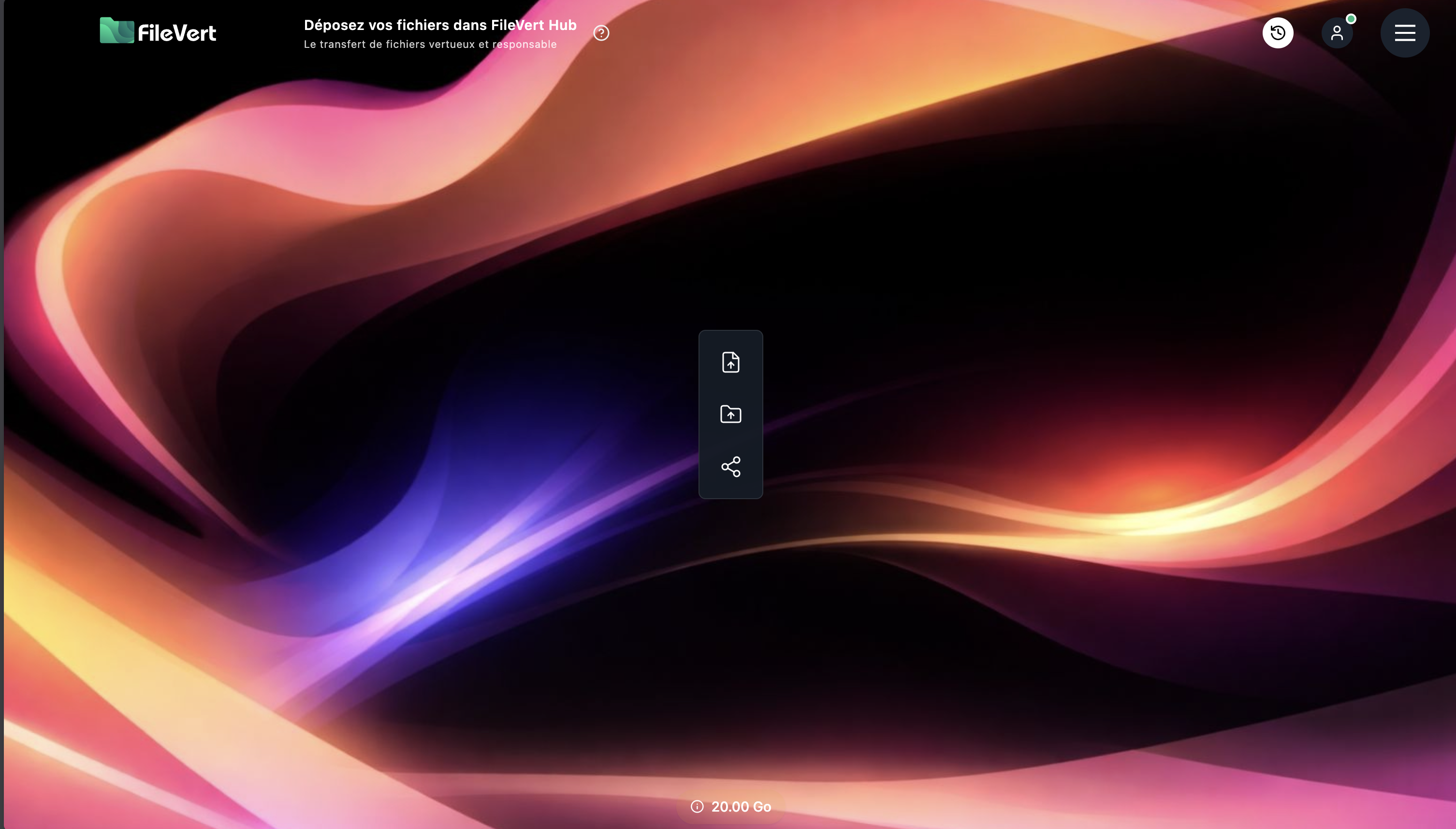Click the 20.00 Go storage label
Screen dimensions: 1456x829
pos(741,806)
